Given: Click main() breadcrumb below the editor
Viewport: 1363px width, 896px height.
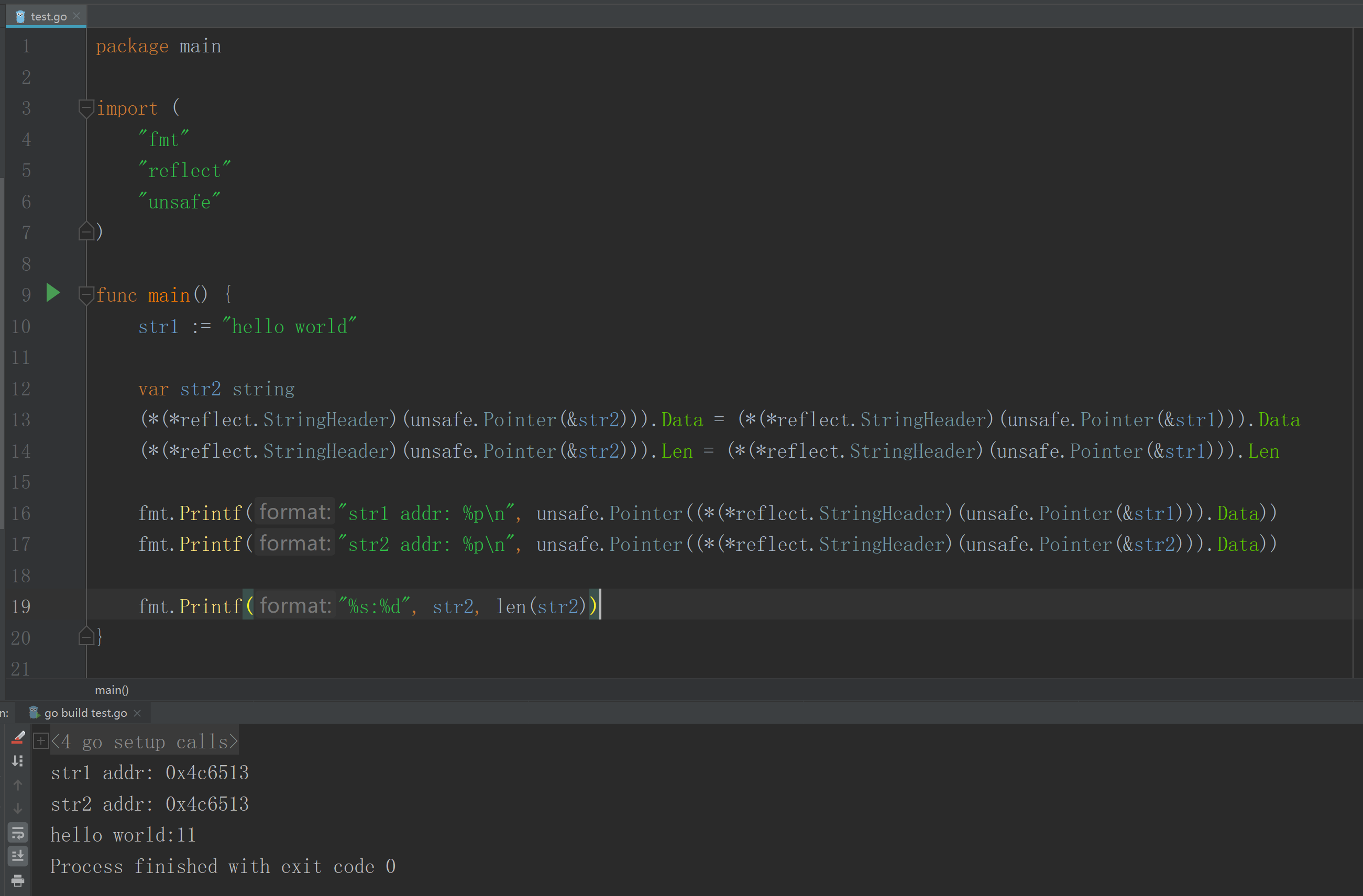Looking at the screenshot, I should [x=112, y=690].
